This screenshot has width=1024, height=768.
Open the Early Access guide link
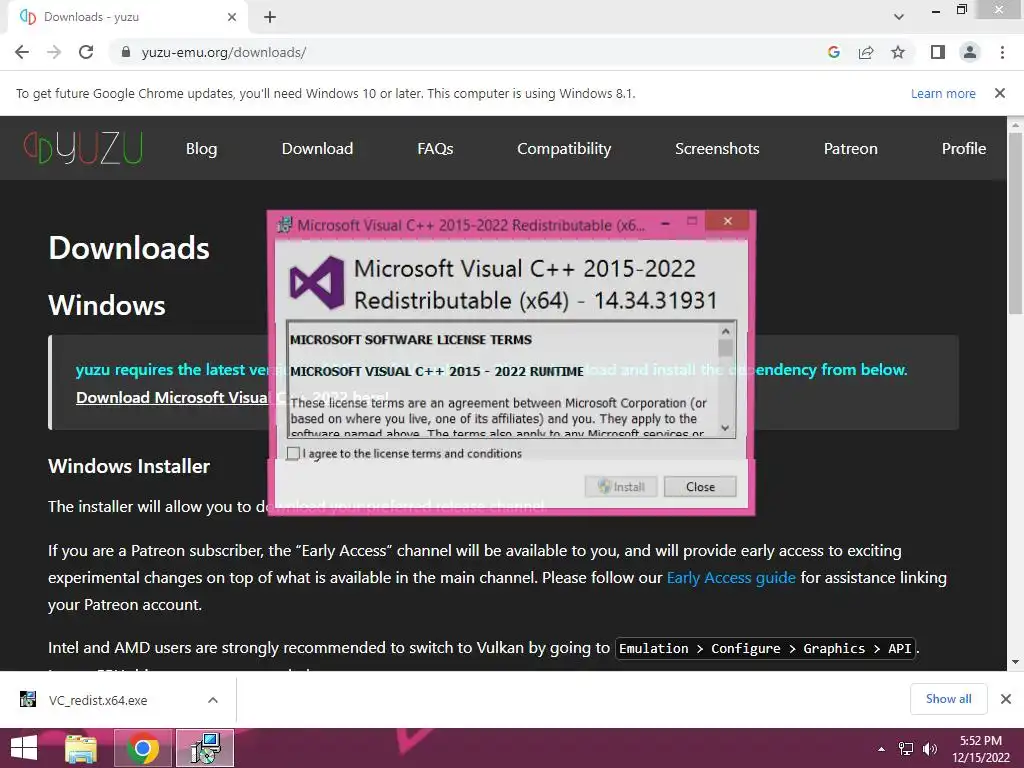tap(731, 577)
